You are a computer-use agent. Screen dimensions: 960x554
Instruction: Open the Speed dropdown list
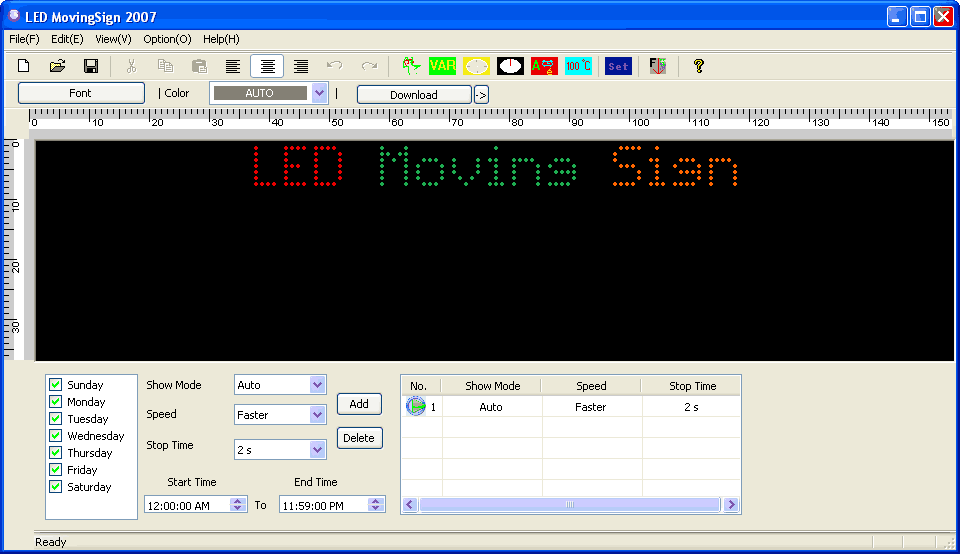317,415
